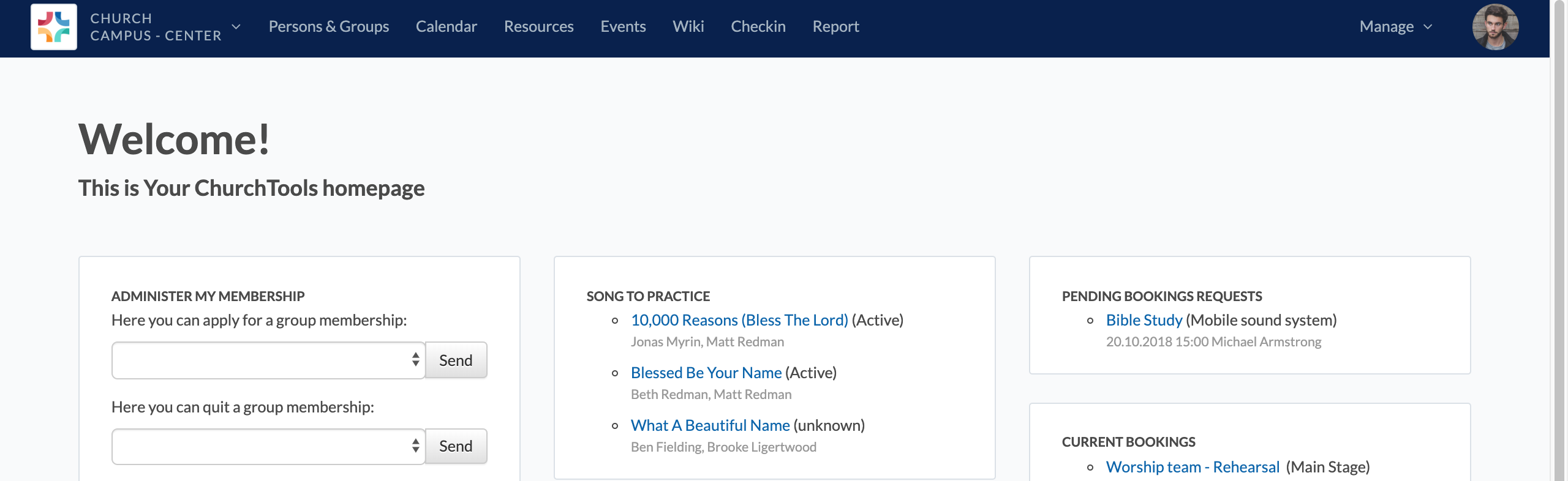Open the Checkin module
This screenshot has height=481, width=1568.
tap(758, 26)
